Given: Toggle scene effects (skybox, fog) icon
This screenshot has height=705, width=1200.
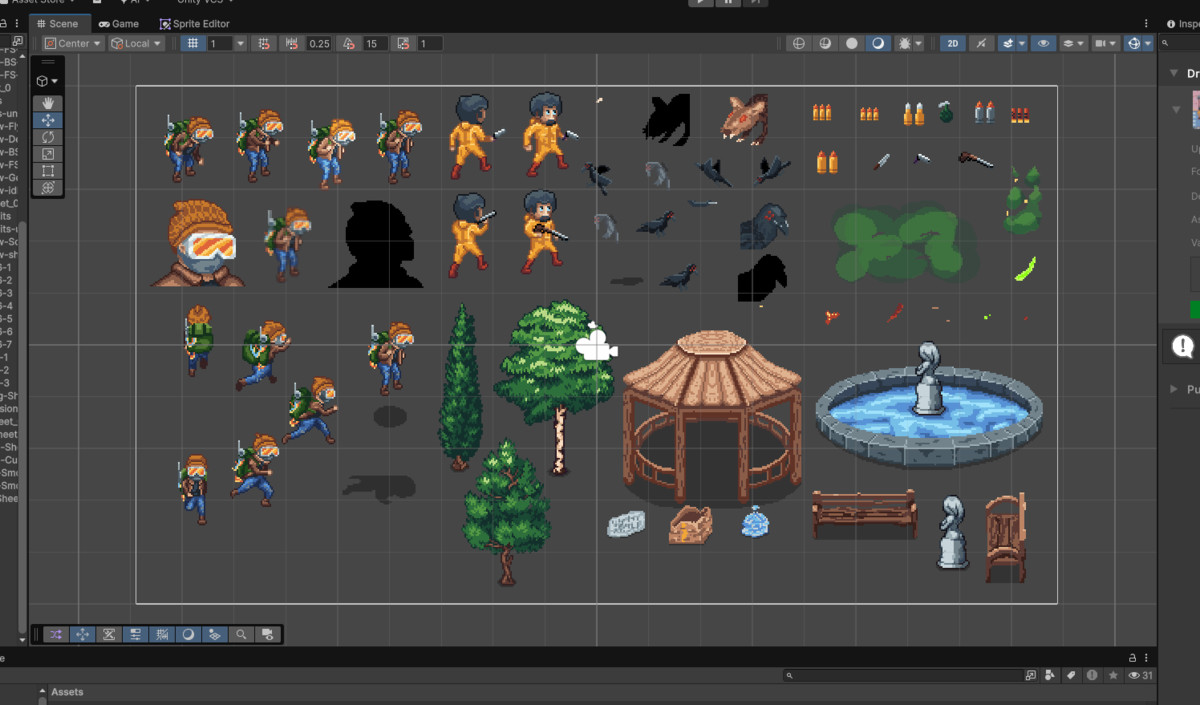Looking at the screenshot, I should (1007, 44).
